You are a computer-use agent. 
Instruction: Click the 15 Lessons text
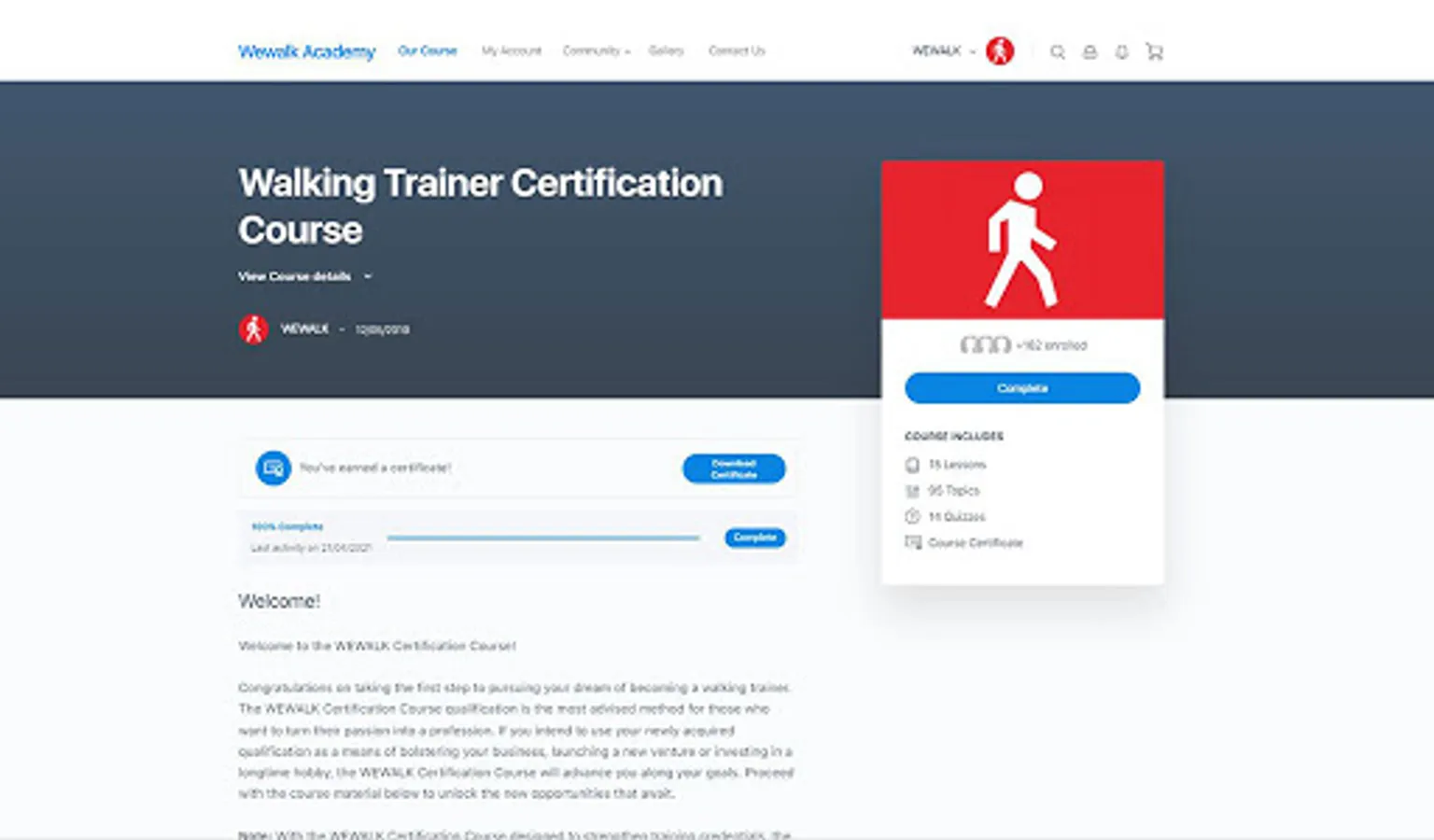pyautogui.click(x=957, y=465)
